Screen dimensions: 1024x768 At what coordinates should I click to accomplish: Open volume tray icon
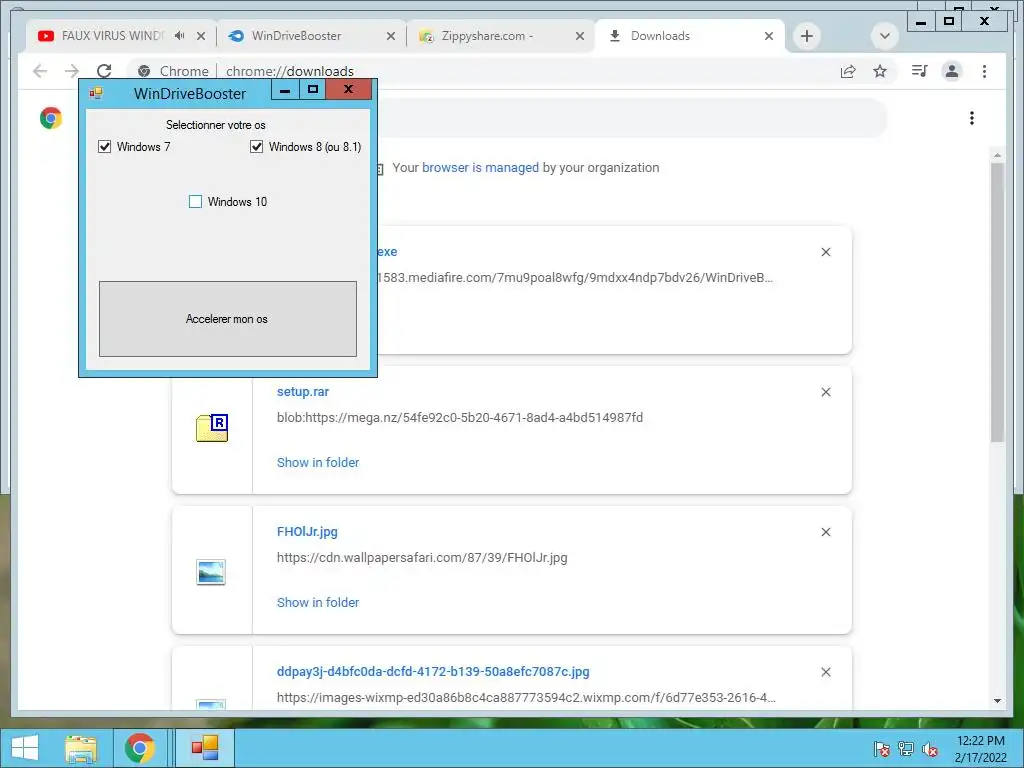click(929, 749)
